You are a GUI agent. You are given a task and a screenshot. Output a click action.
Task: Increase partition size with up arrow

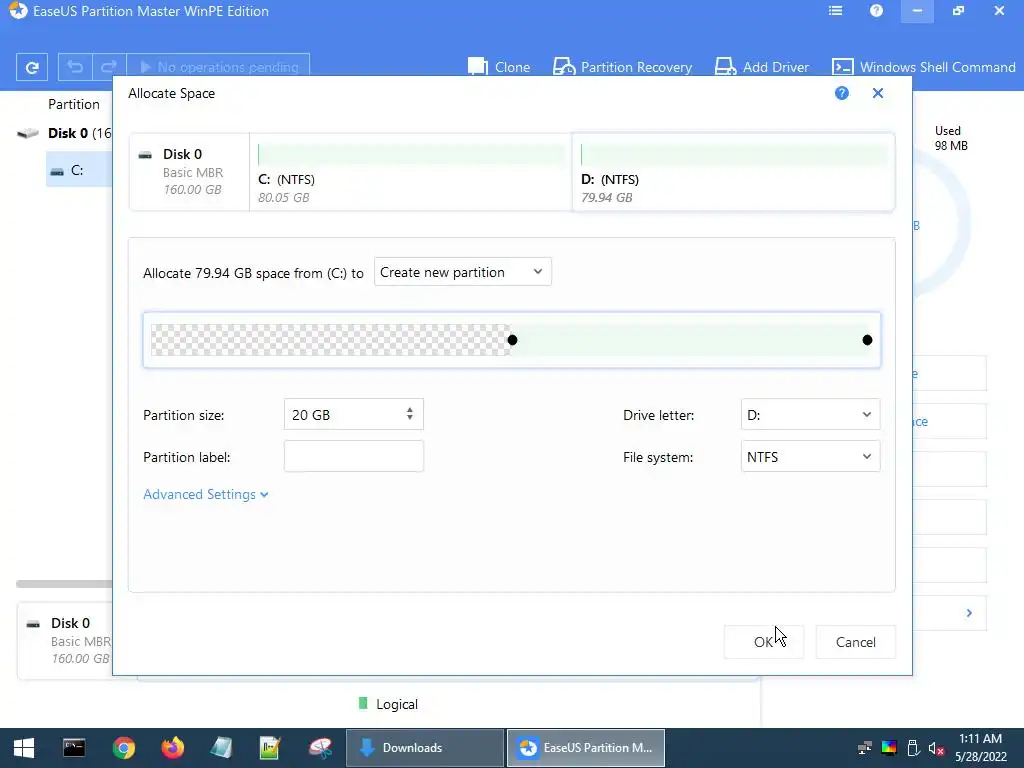pyautogui.click(x=409, y=410)
